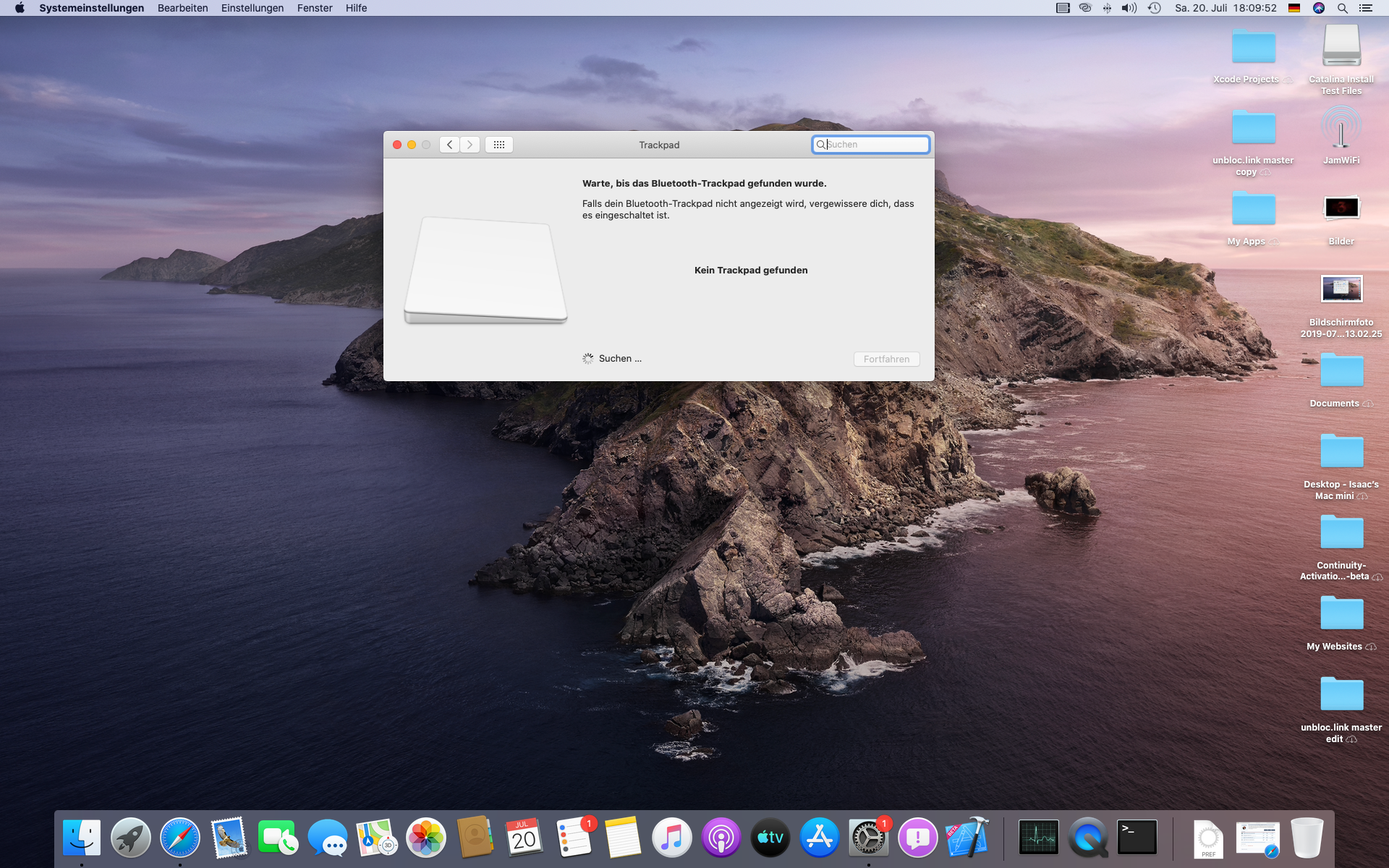1389x868 pixels.
Task: Open Spotlight search in the menu bar
Action: 1342,8
